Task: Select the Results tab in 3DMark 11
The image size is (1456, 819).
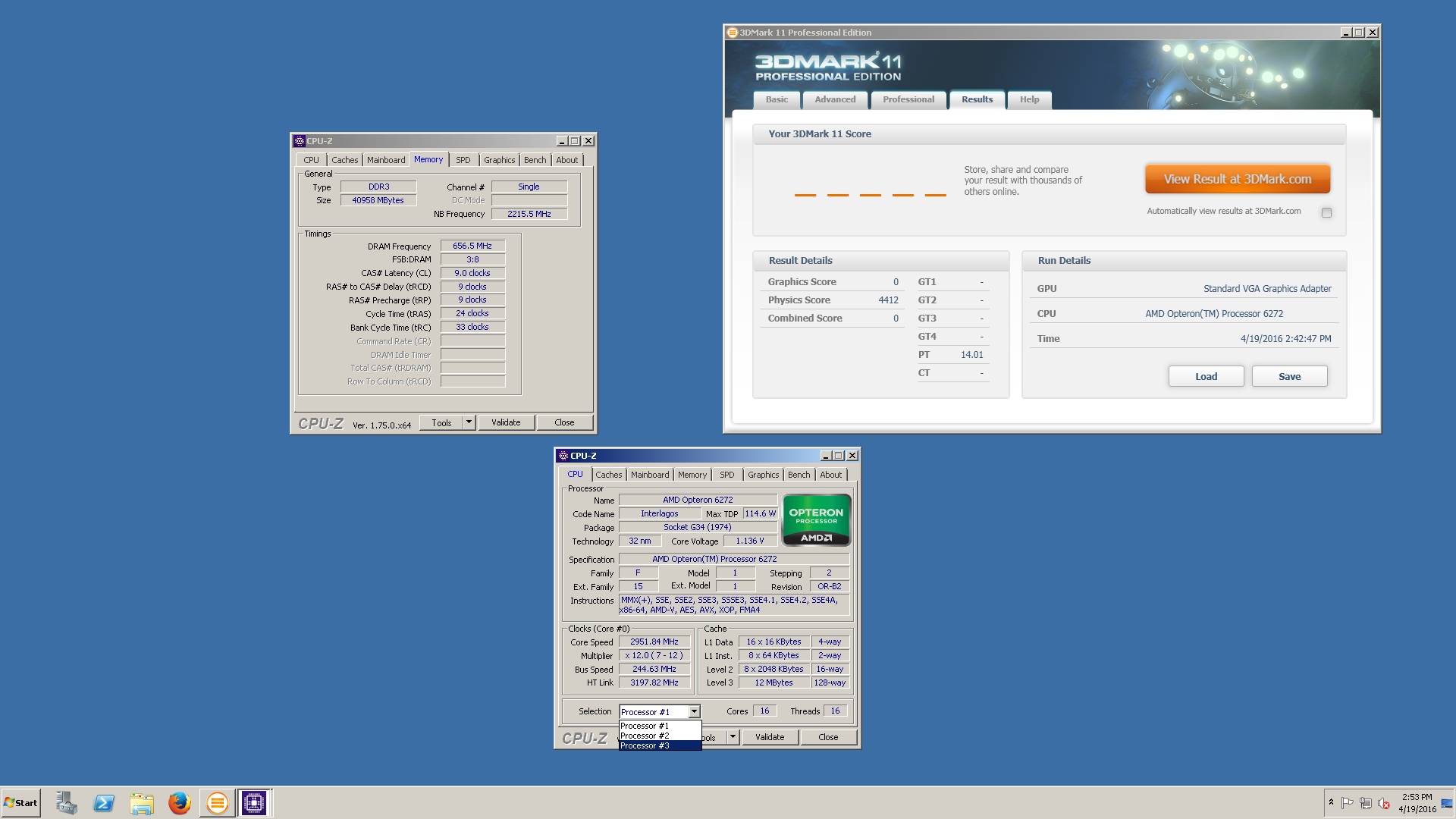Action: [x=977, y=99]
